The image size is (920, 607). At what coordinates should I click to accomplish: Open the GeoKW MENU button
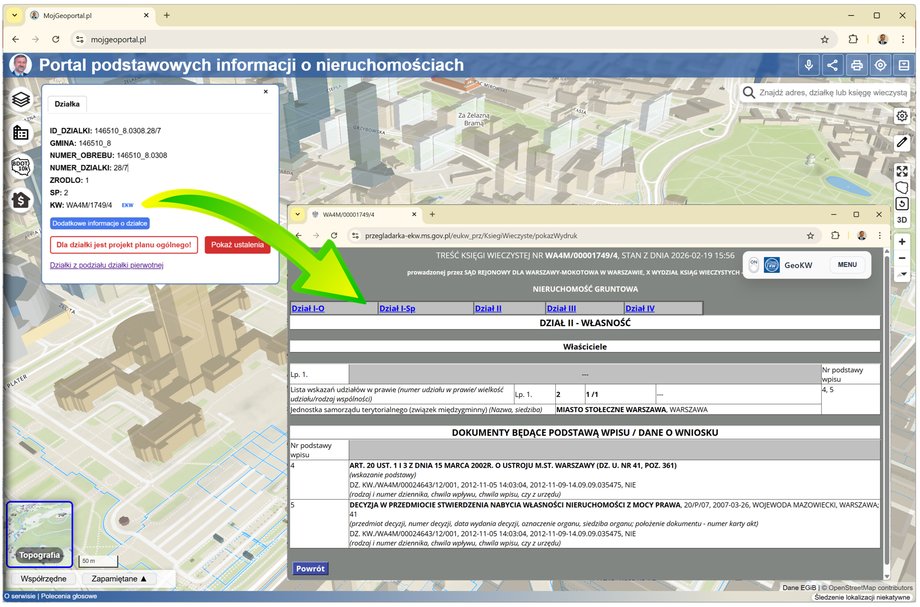847,265
